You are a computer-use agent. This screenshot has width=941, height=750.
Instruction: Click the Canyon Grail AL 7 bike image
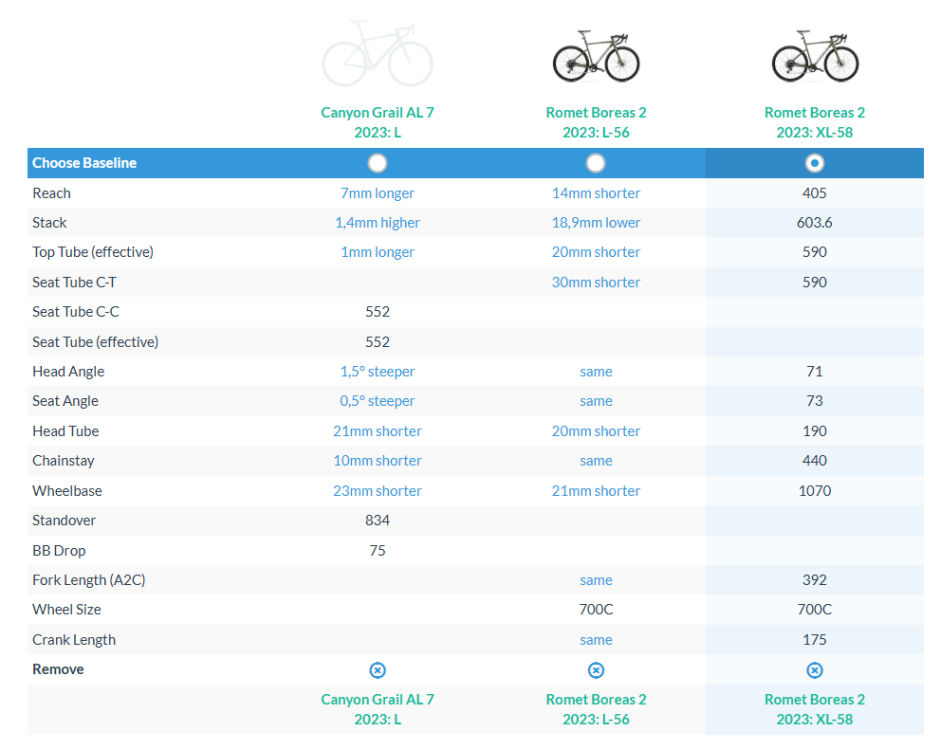(x=377, y=57)
